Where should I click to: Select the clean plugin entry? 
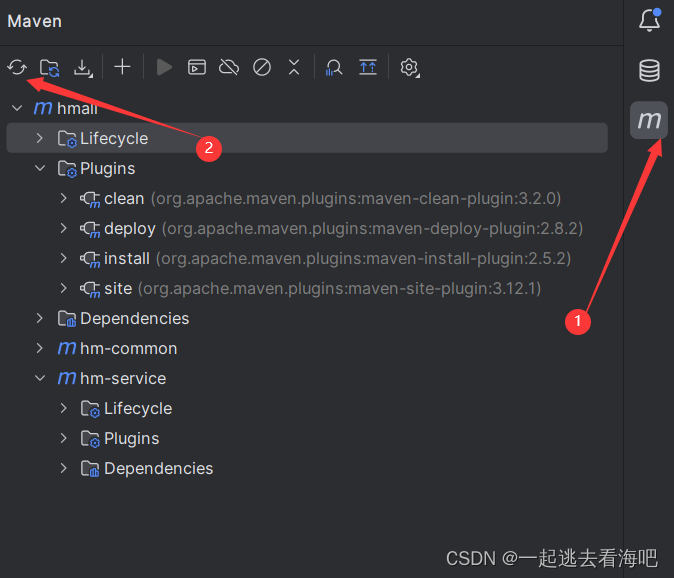307,198
